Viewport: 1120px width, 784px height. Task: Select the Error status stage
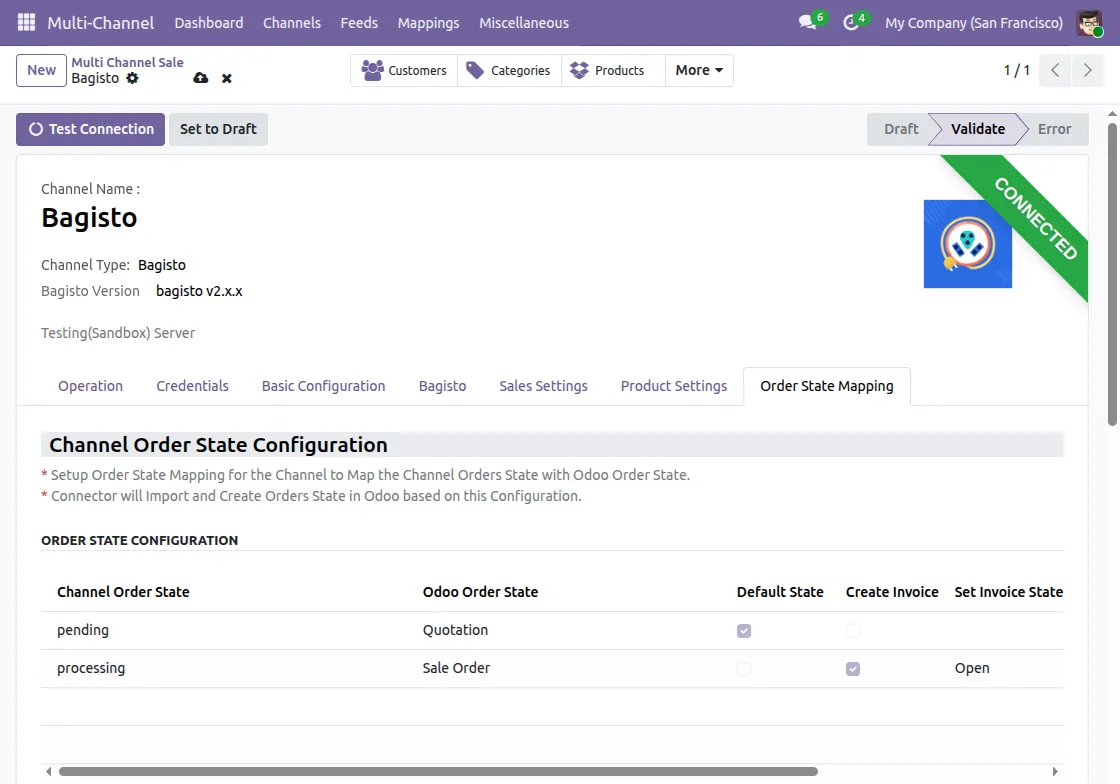click(1054, 129)
